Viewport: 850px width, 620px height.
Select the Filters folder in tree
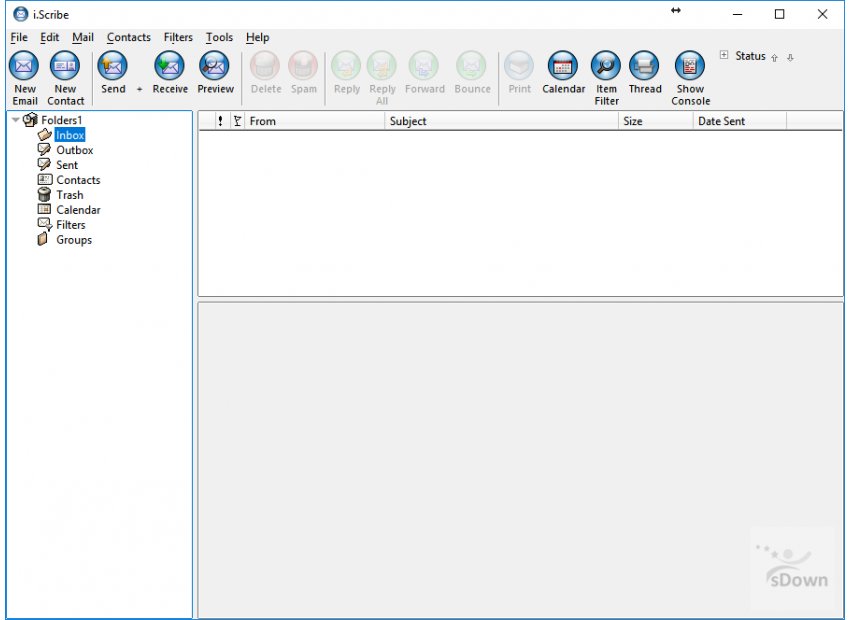pos(70,225)
